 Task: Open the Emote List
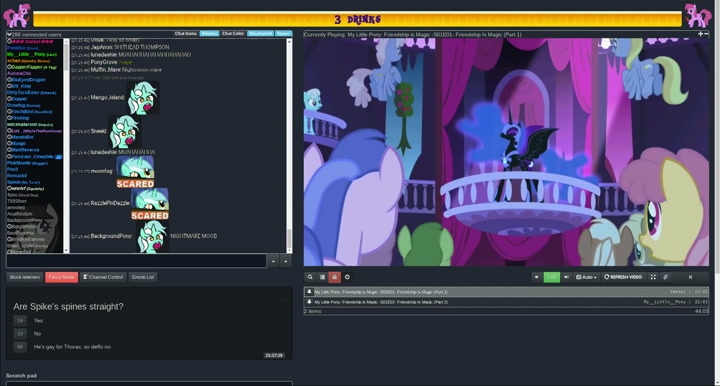[x=143, y=277]
